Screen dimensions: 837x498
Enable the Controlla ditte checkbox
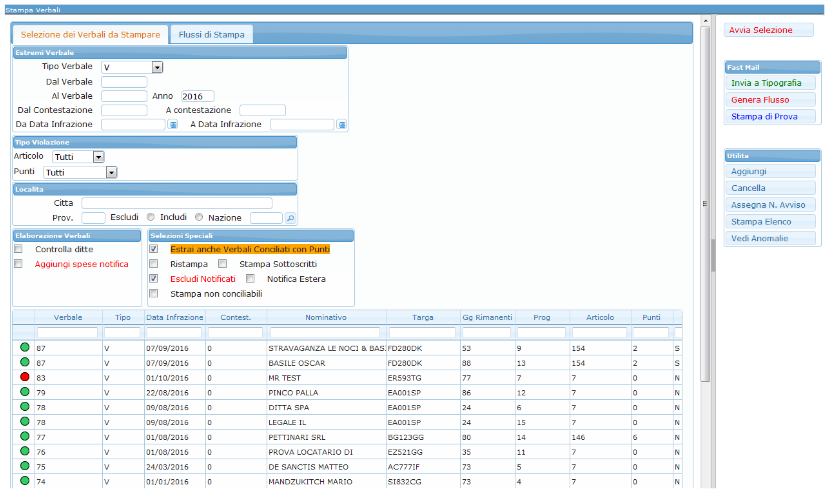coord(18,249)
